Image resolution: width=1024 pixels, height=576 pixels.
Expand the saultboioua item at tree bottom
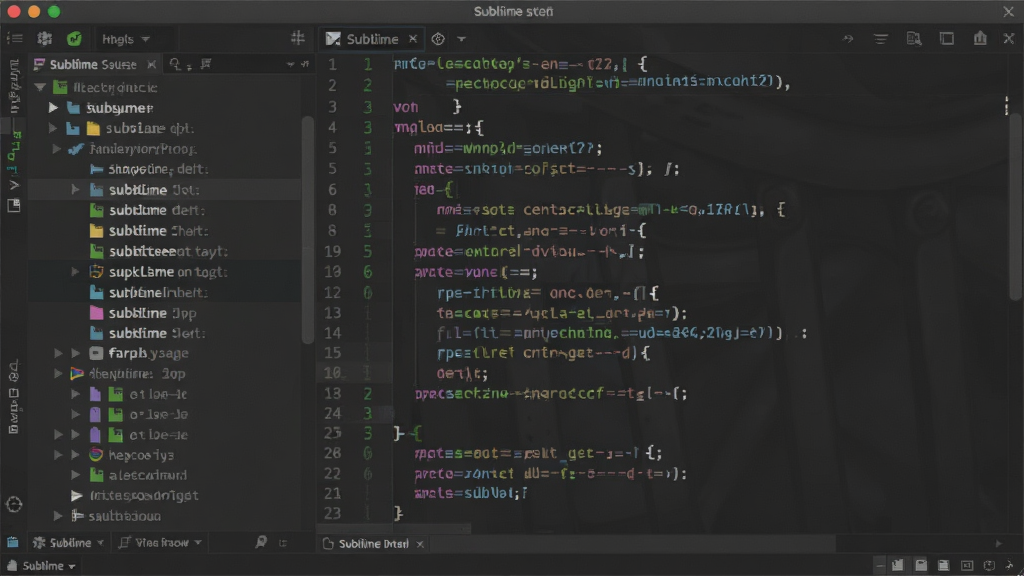click(x=59, y=516)
